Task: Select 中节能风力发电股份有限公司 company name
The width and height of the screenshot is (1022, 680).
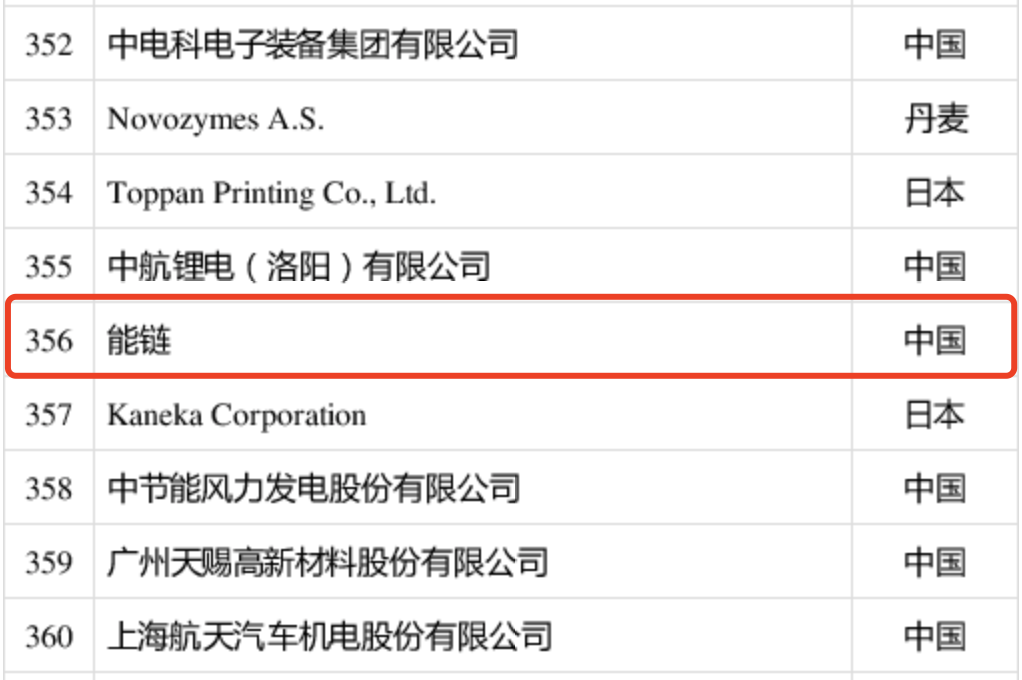Action: (x=314, y=489)
